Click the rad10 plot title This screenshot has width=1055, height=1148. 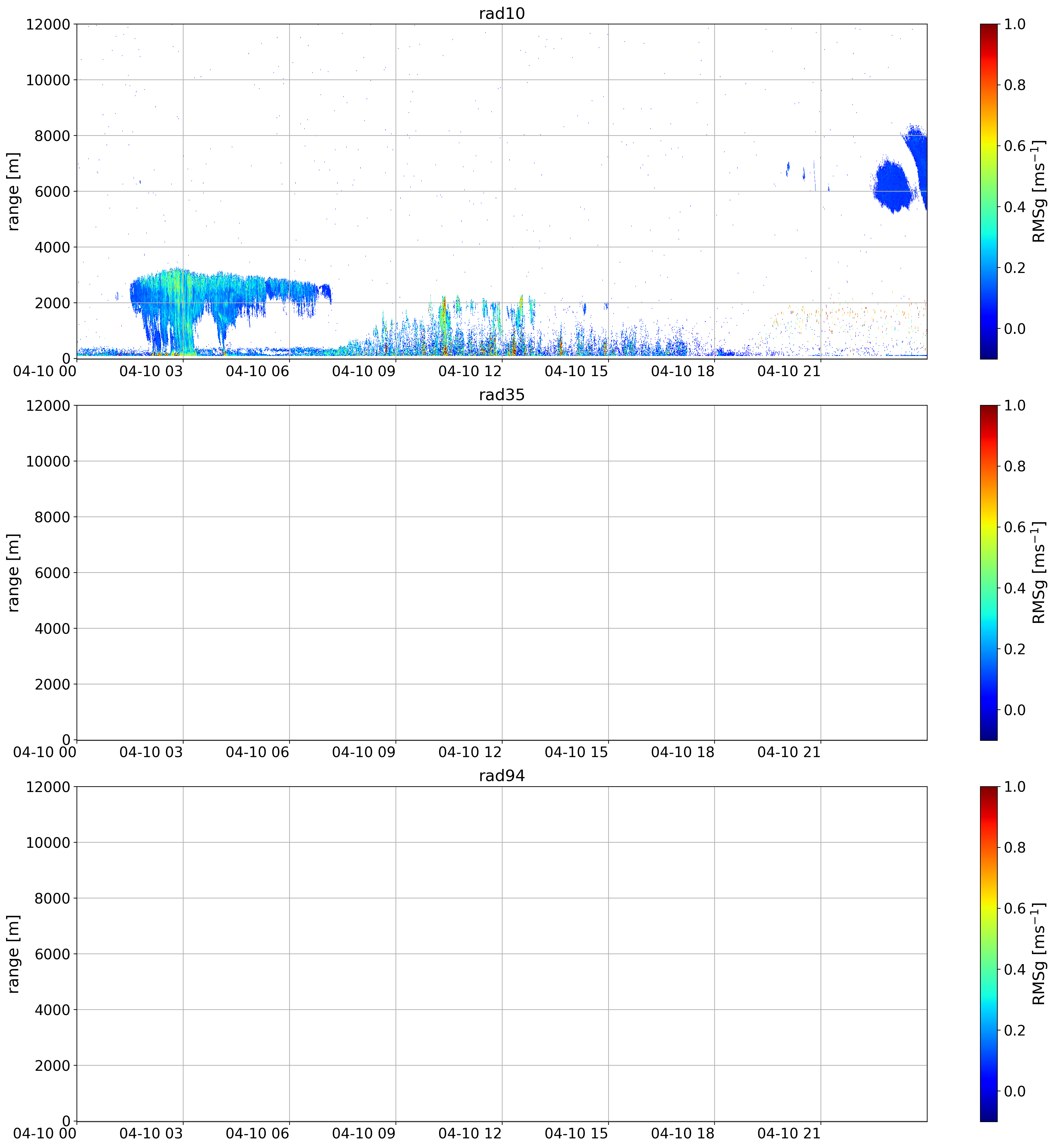pyautogui.click(x=502, y=14)
